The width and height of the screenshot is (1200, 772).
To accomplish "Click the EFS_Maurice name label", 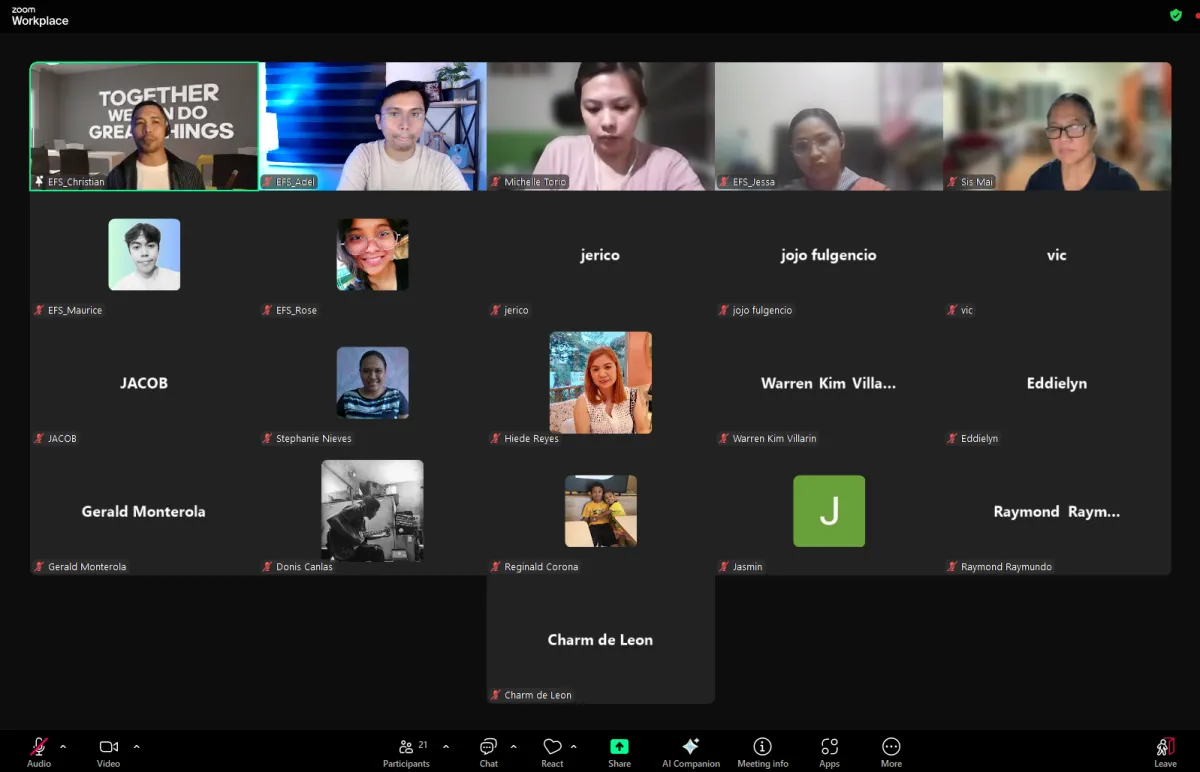I will coord(75,310).
